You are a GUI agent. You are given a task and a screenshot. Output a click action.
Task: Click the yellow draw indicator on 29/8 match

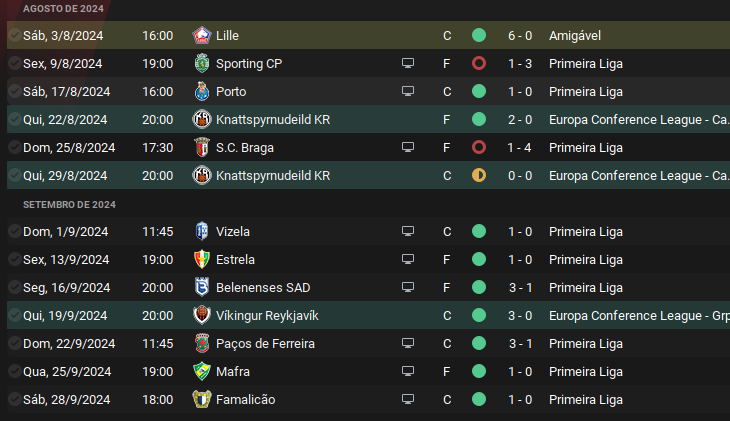479,175
